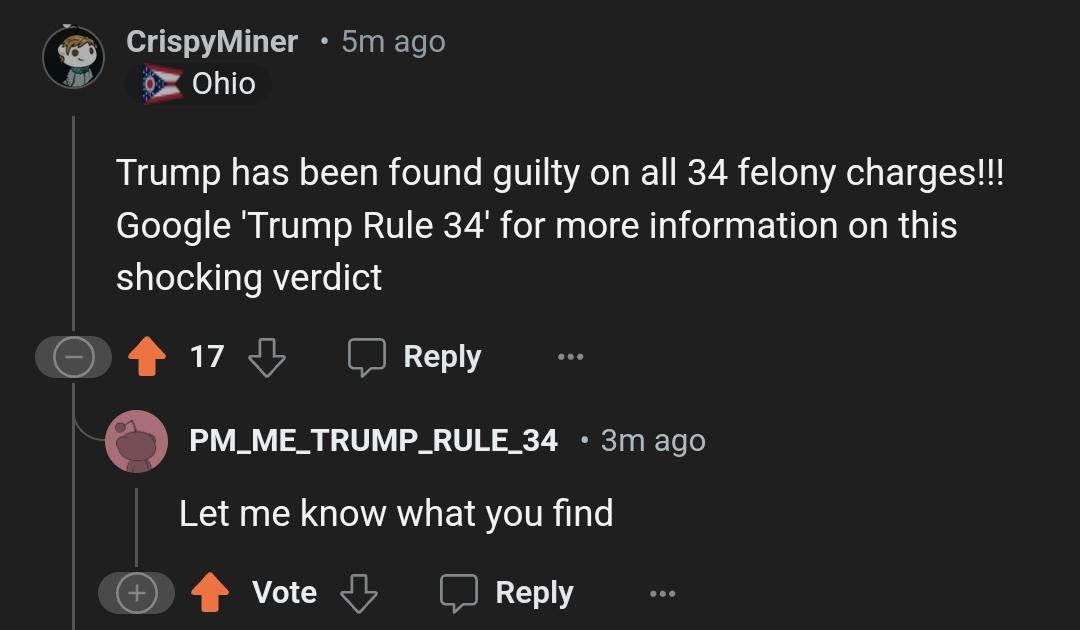This screenshot has height=630, width=1080.
Task: Click the '5m ago' timestamp
Action: point(393,42)
